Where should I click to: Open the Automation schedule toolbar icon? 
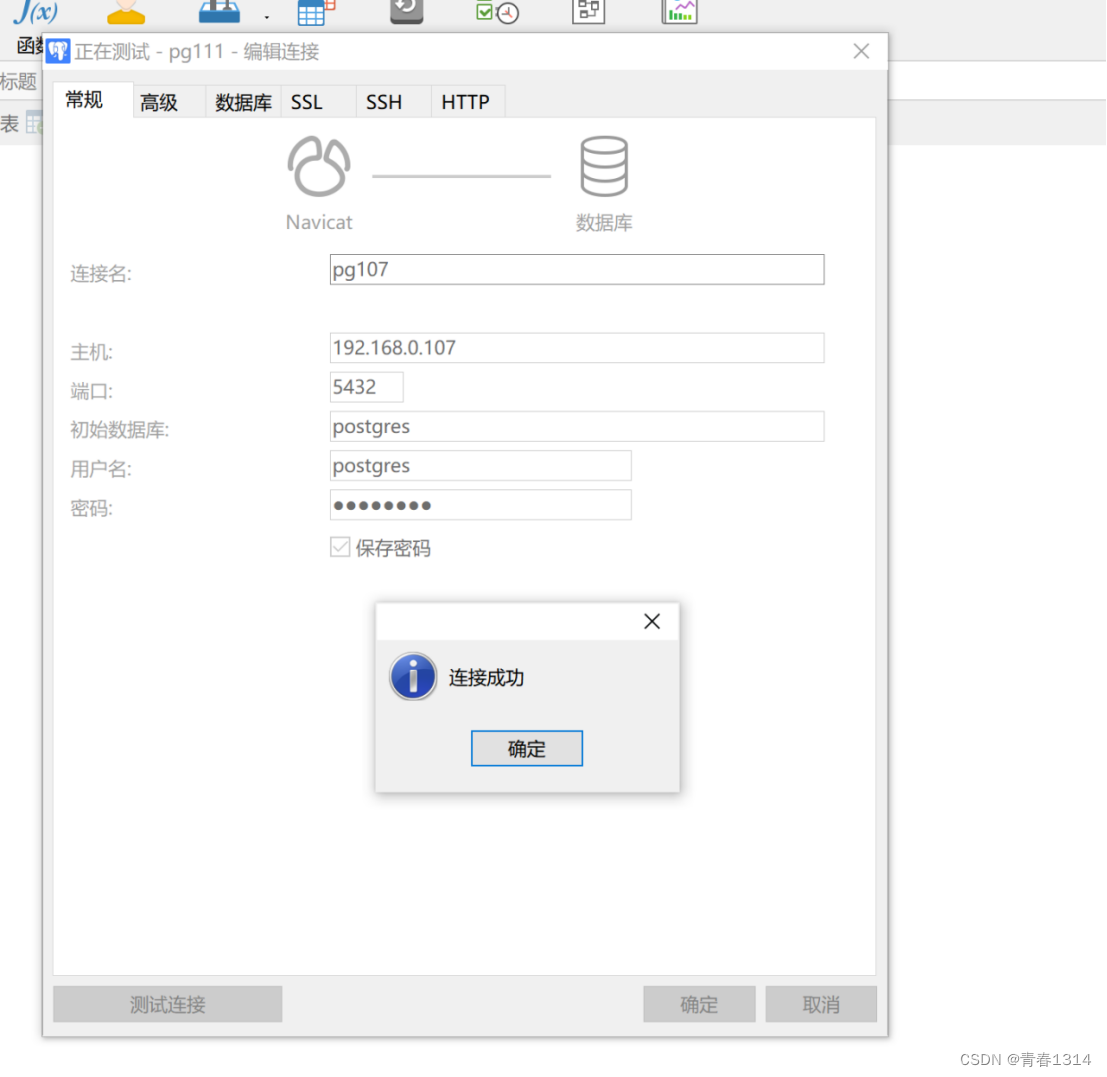tap(497, 11)
